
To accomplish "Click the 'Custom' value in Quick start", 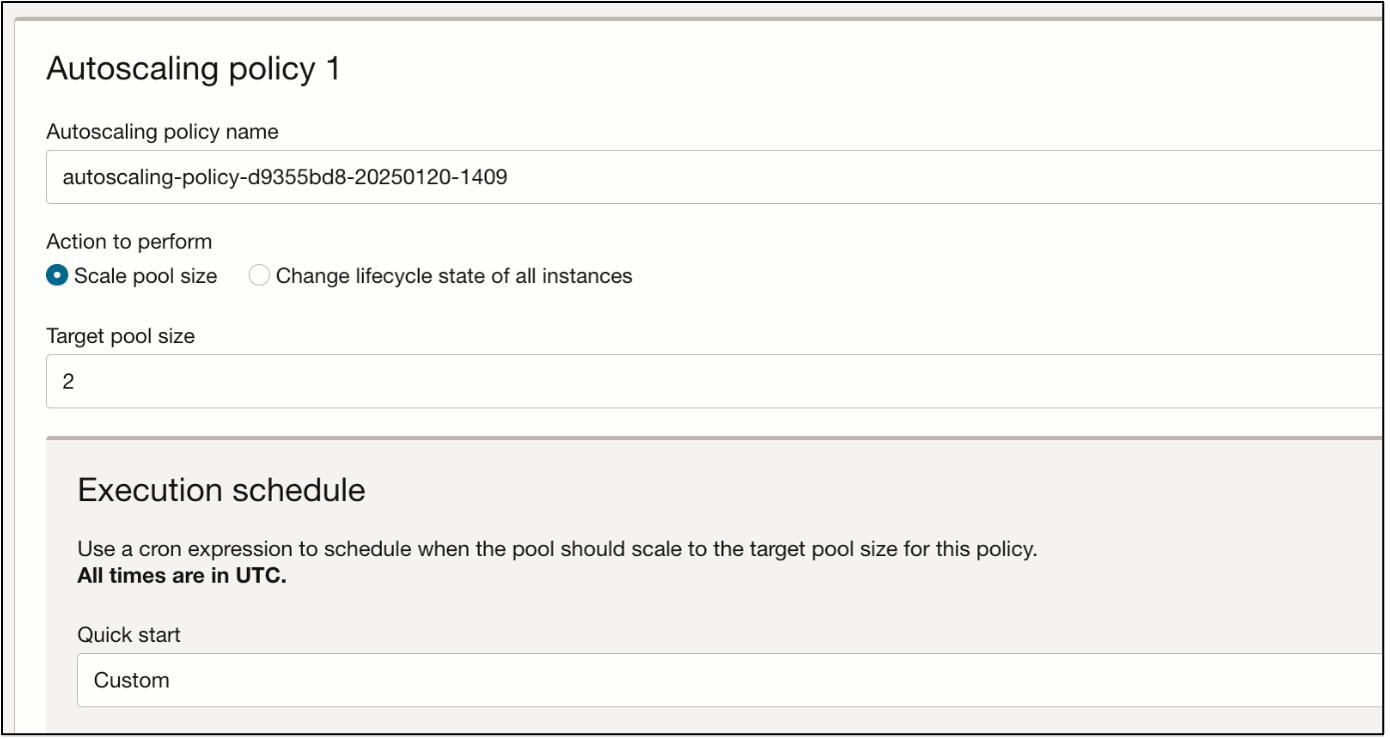I will (x=131, y=680).
